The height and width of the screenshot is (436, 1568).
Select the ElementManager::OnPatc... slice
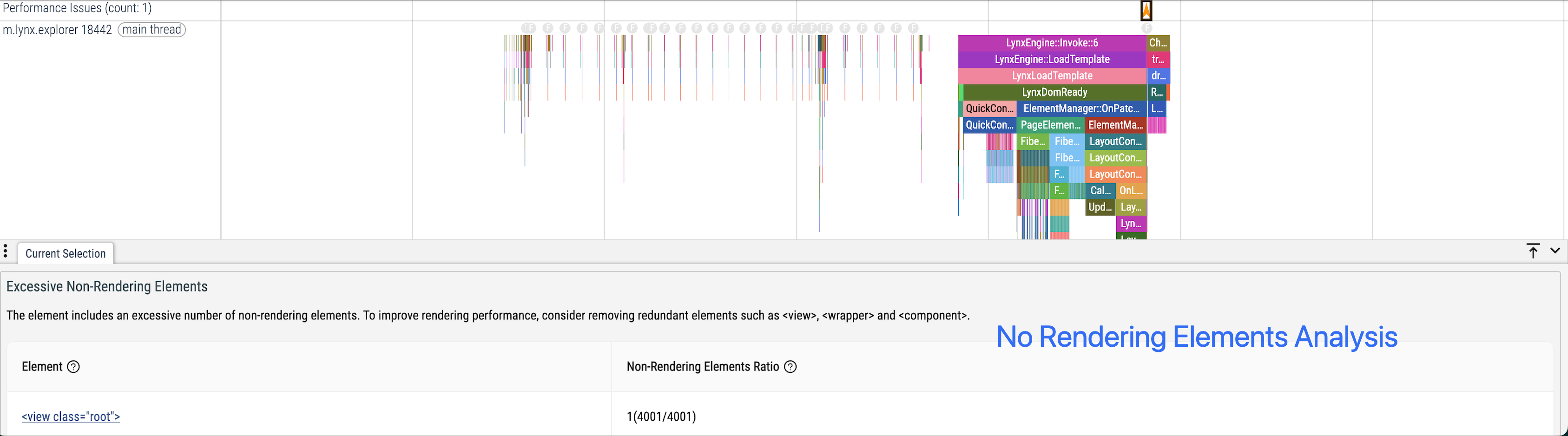1081,108
